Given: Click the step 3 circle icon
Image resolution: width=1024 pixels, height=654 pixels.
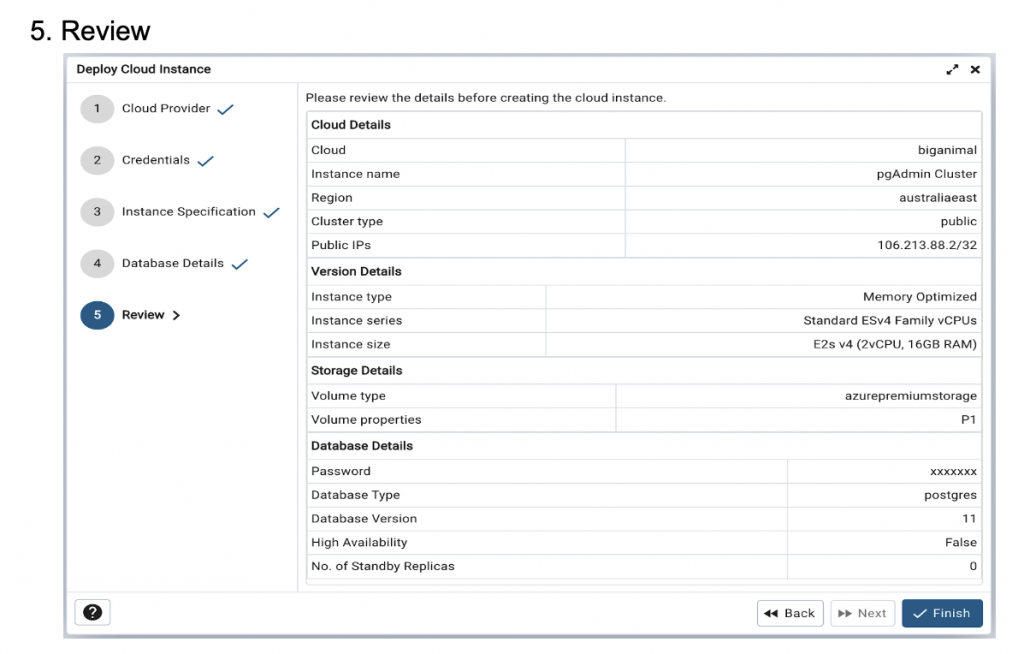Looking at the screenshot, I should point(97,212).
